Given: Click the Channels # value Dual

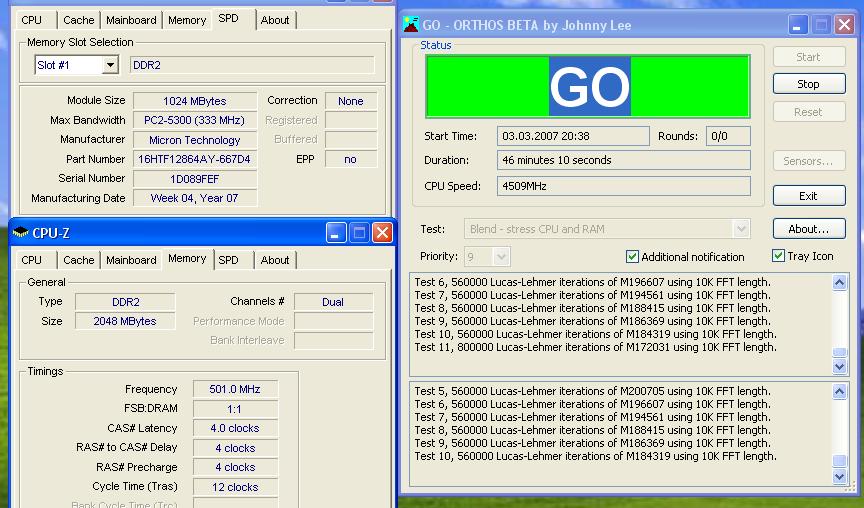Looking at the screenshot, I should pyautogui.click(x=333, y=302).
